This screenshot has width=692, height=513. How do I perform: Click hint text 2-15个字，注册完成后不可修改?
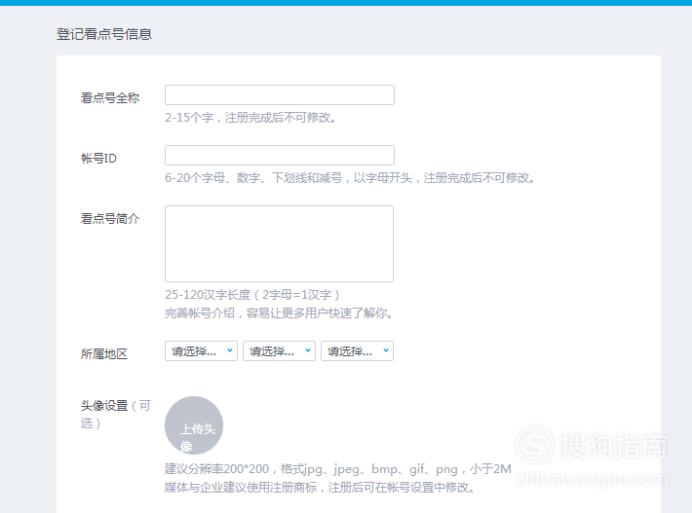(250, 117)
